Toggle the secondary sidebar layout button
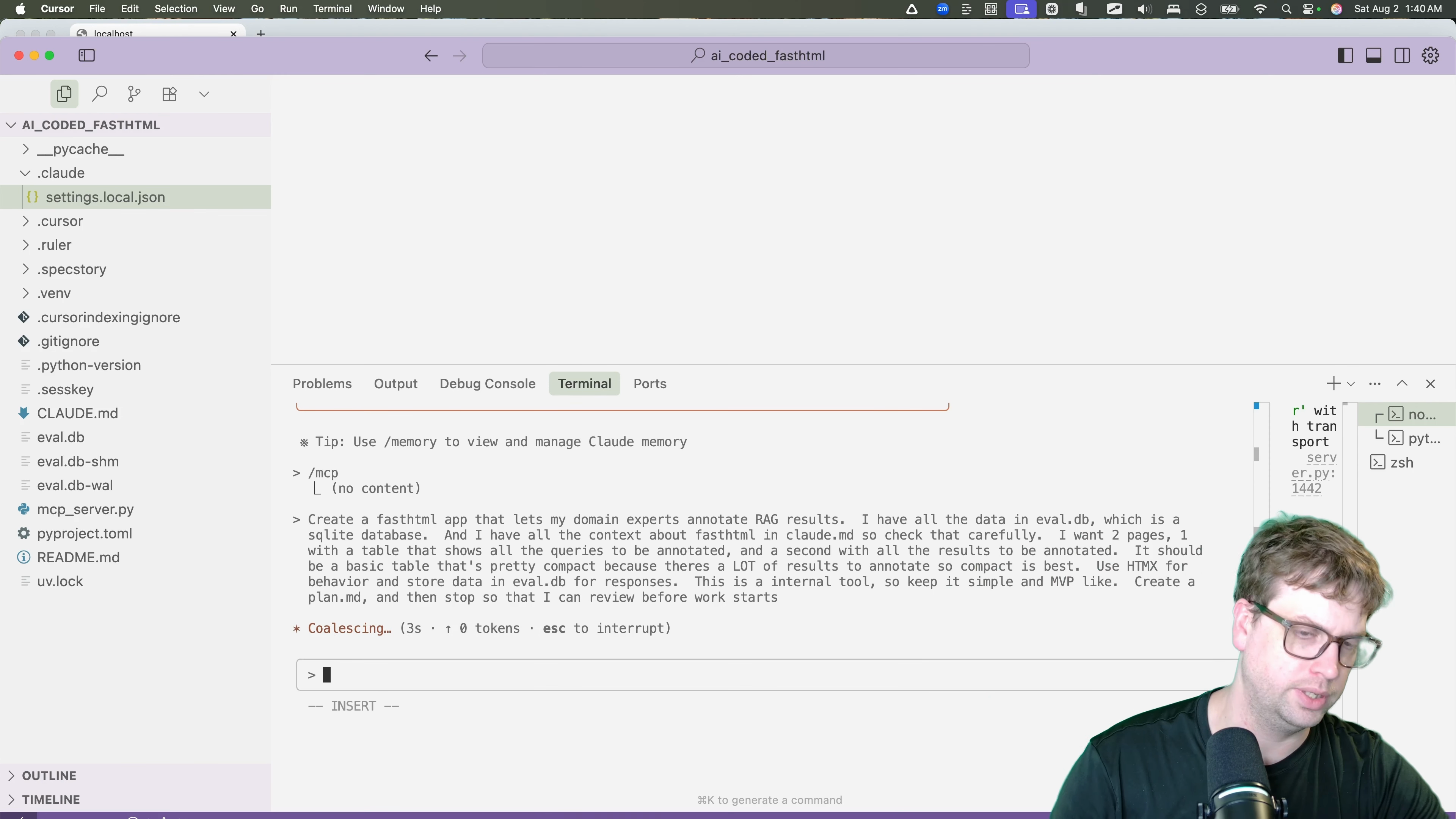Image resolution: width=1456 pixels, height=819 pixels. [x=1402, y=55]
